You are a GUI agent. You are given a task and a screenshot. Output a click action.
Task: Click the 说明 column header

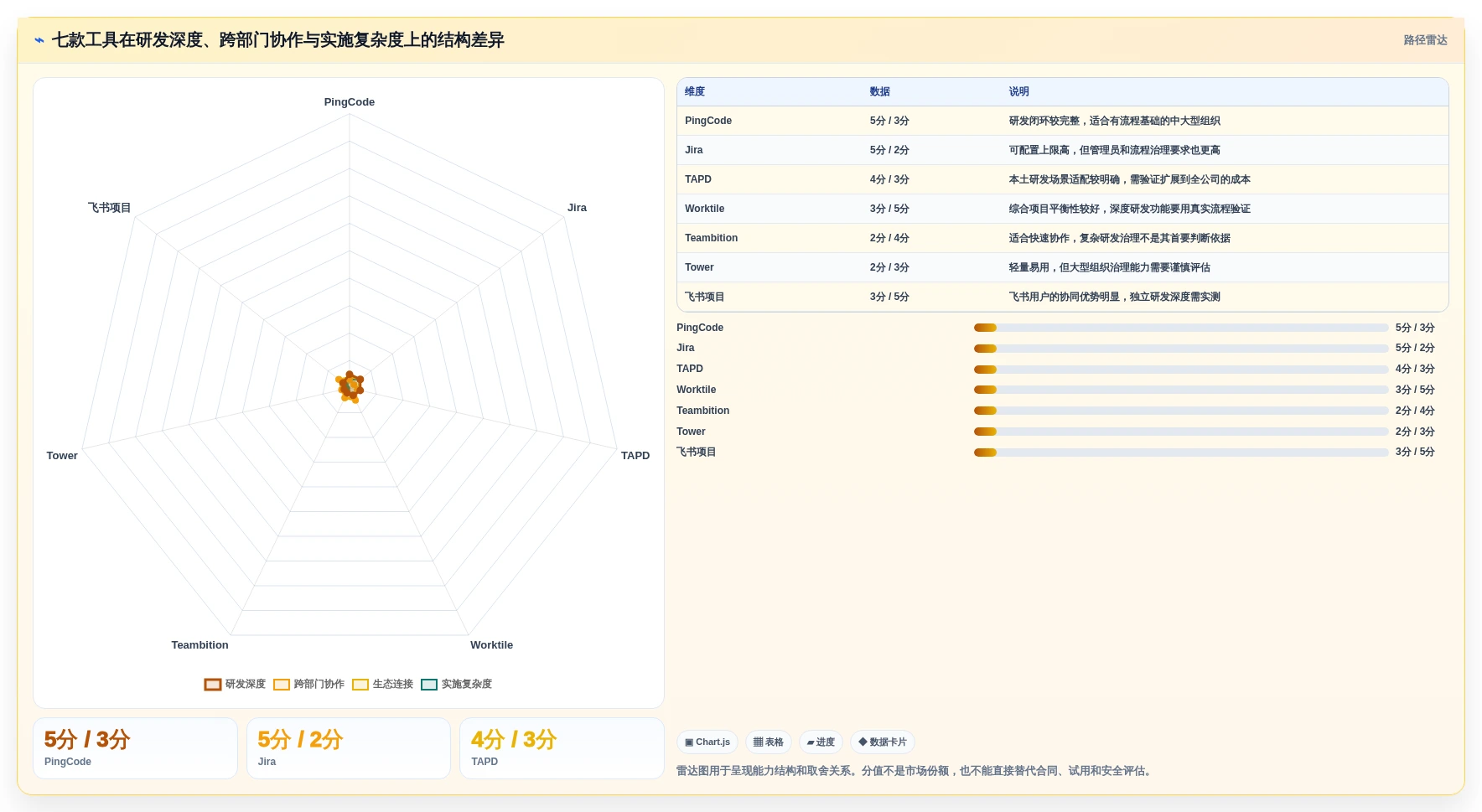click(1018, 92)
